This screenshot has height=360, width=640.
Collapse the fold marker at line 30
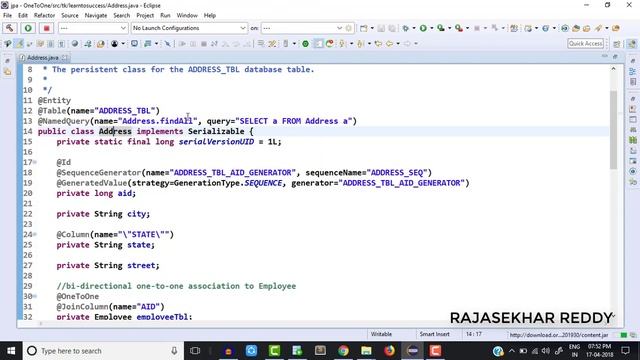[x=35, y=296]
